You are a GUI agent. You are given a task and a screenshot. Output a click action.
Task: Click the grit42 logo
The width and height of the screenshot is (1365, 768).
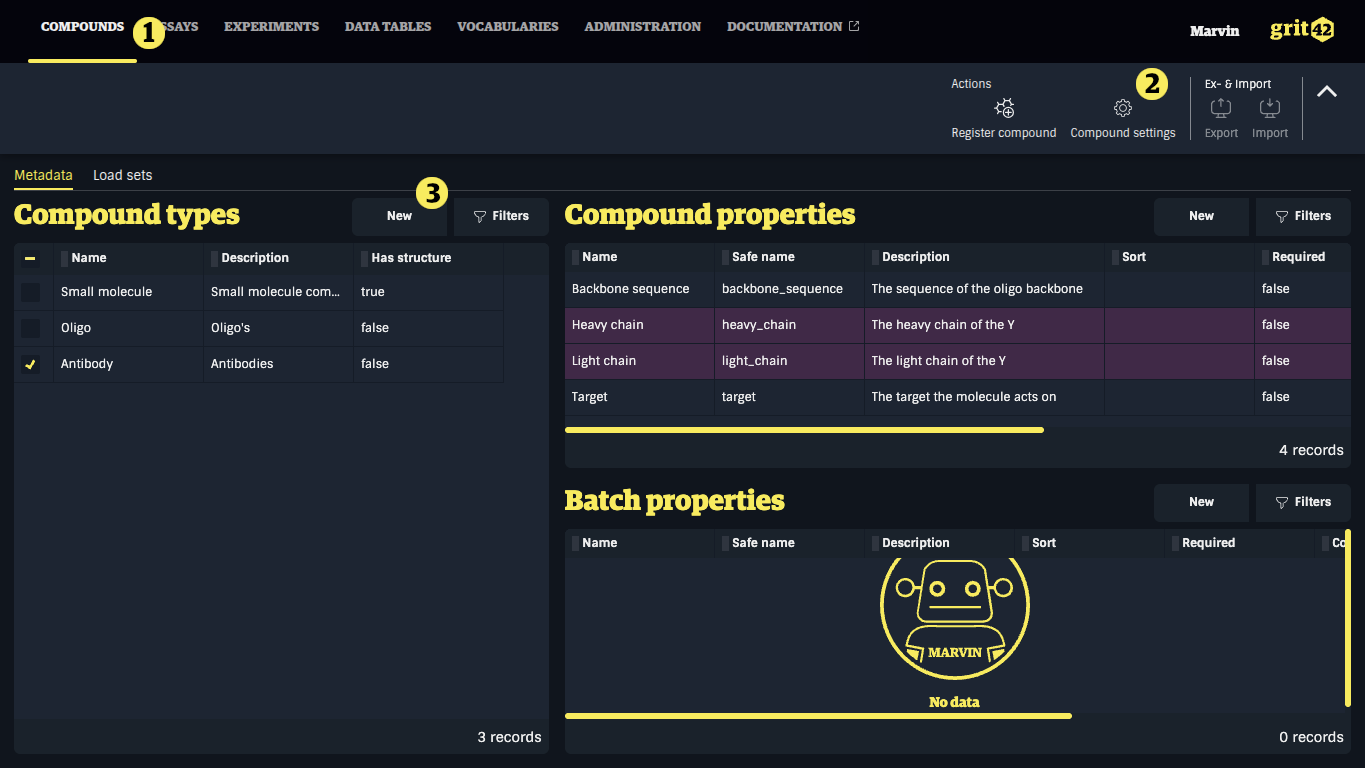[x=1301, y=30]
